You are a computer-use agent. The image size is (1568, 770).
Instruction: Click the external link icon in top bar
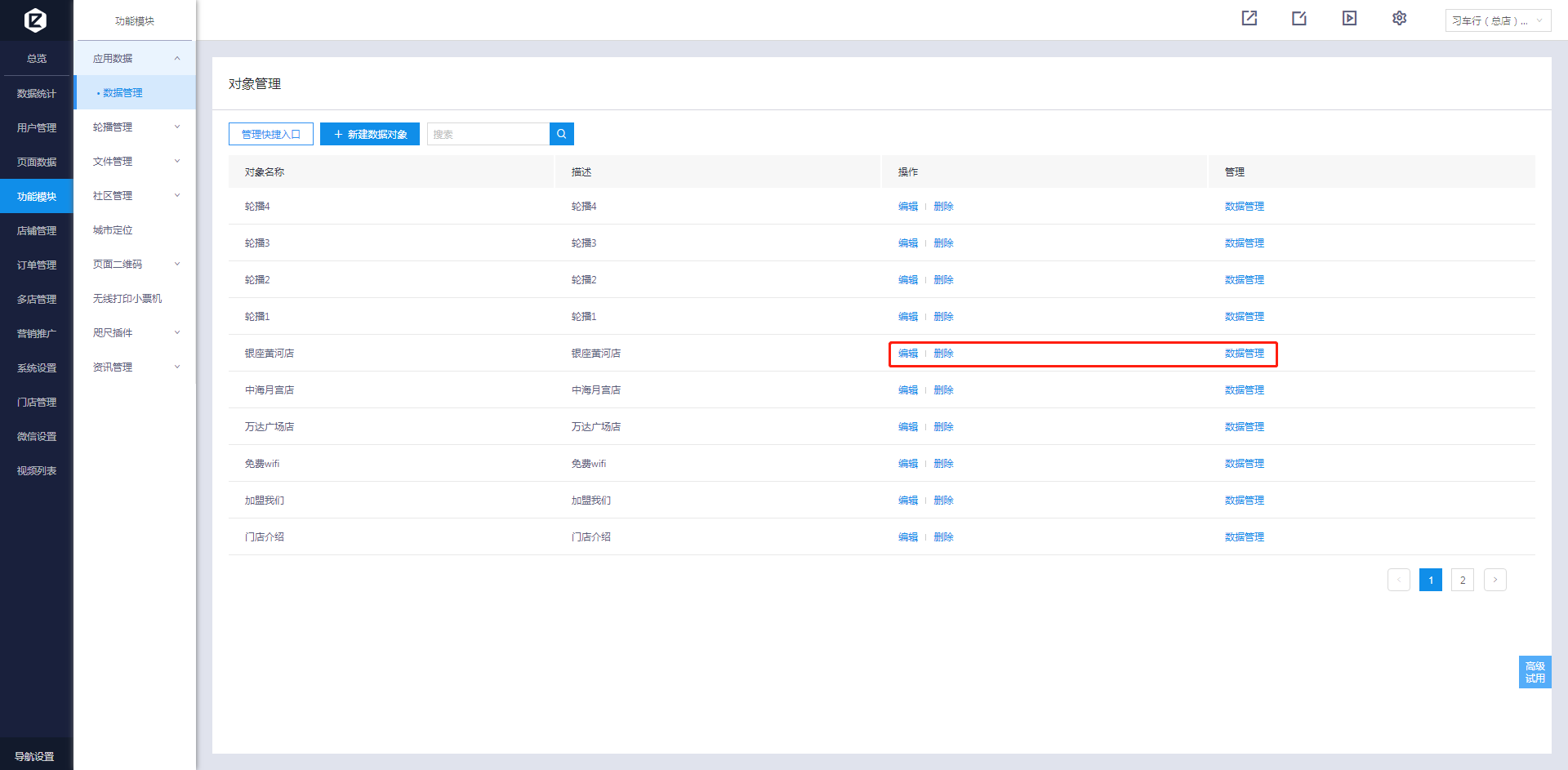click(x=1249, y=19)
